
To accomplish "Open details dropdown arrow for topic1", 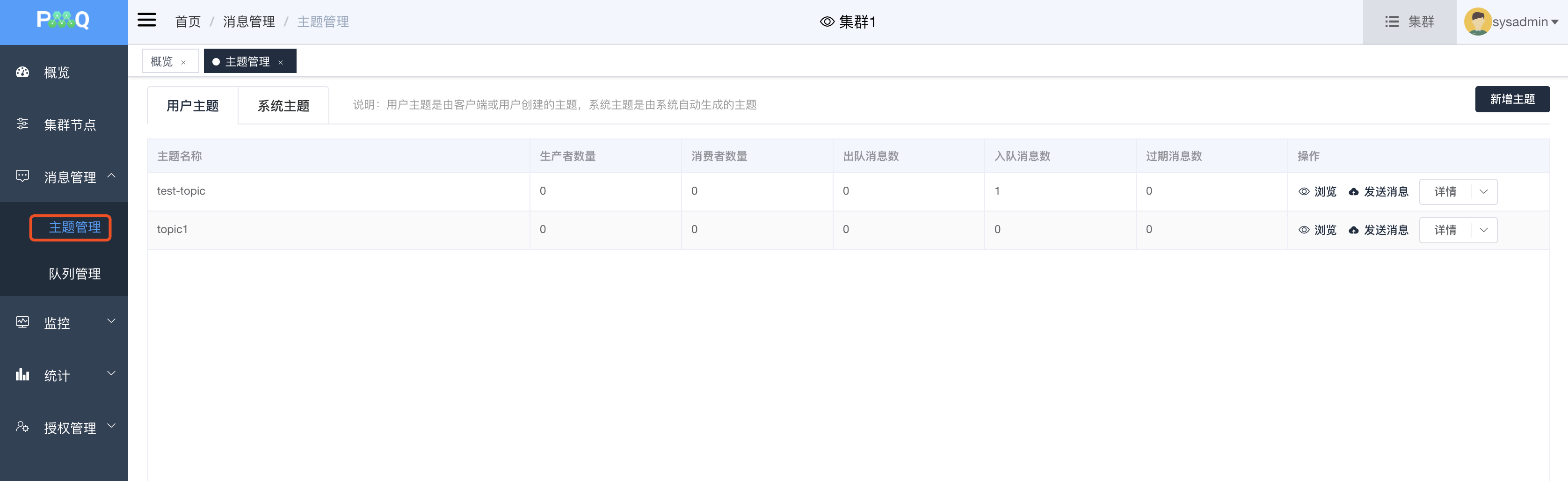I will tap(1483, 230).
